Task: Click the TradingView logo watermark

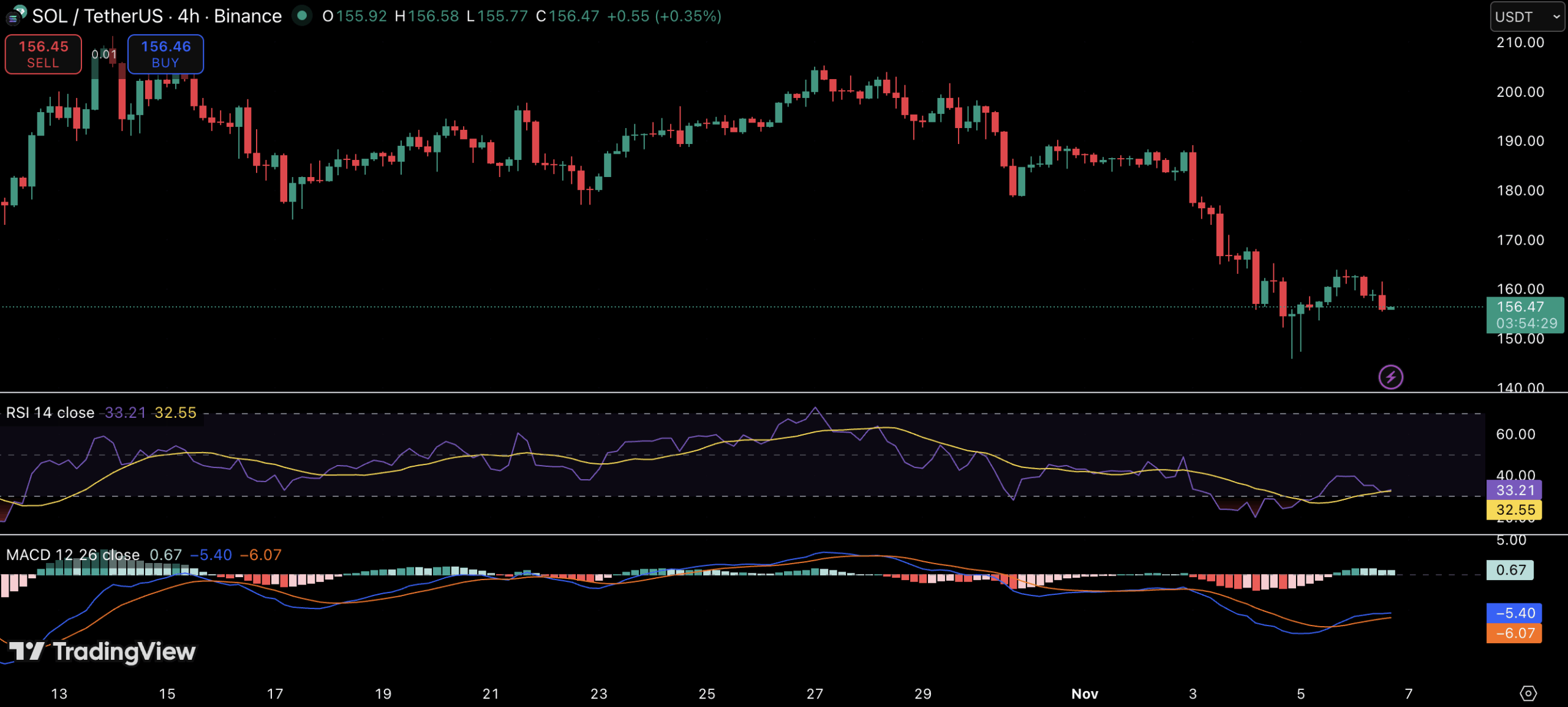Action: coord(103,651)
